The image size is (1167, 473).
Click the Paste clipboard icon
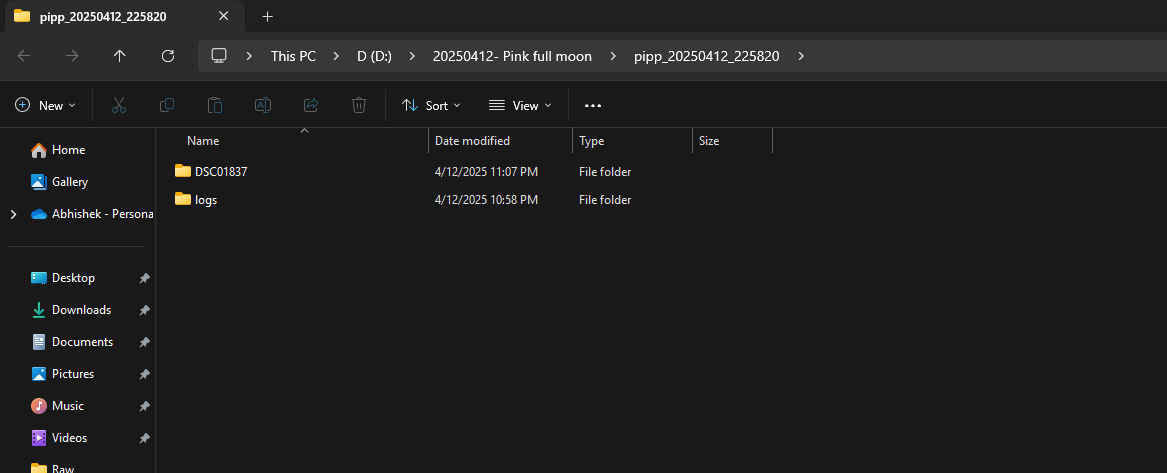[215, 105]
